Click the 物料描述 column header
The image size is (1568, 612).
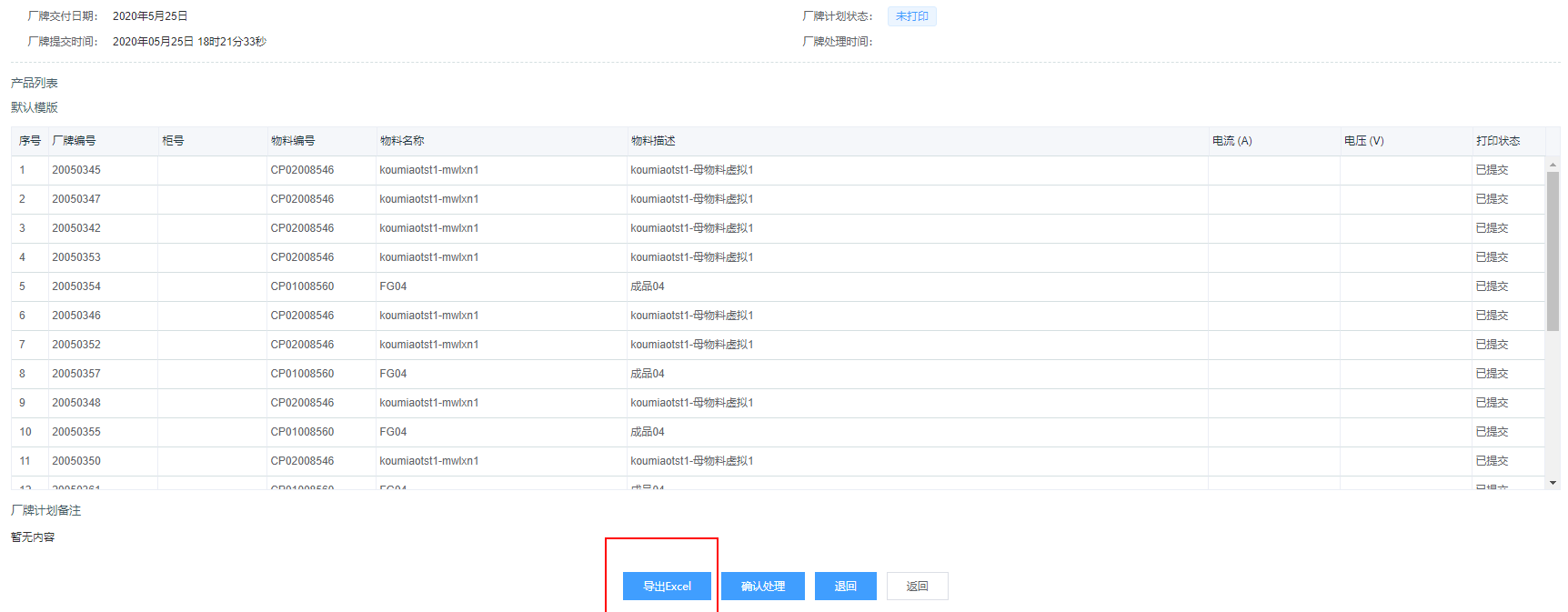pyautogui.click(x=653, y=141)
